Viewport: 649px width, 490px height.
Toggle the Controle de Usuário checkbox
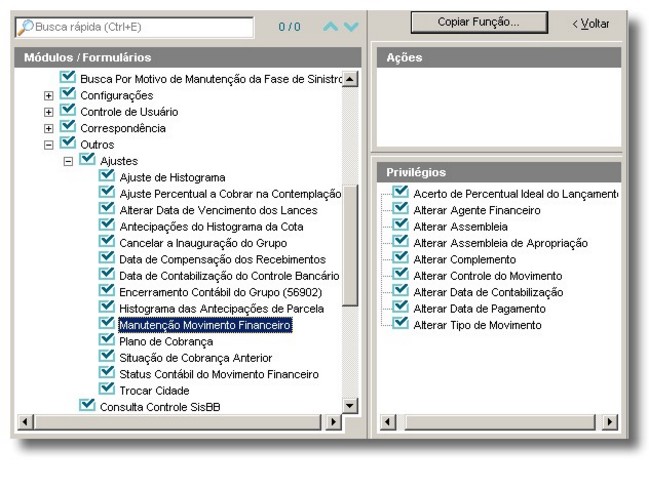tap(67, 110)
